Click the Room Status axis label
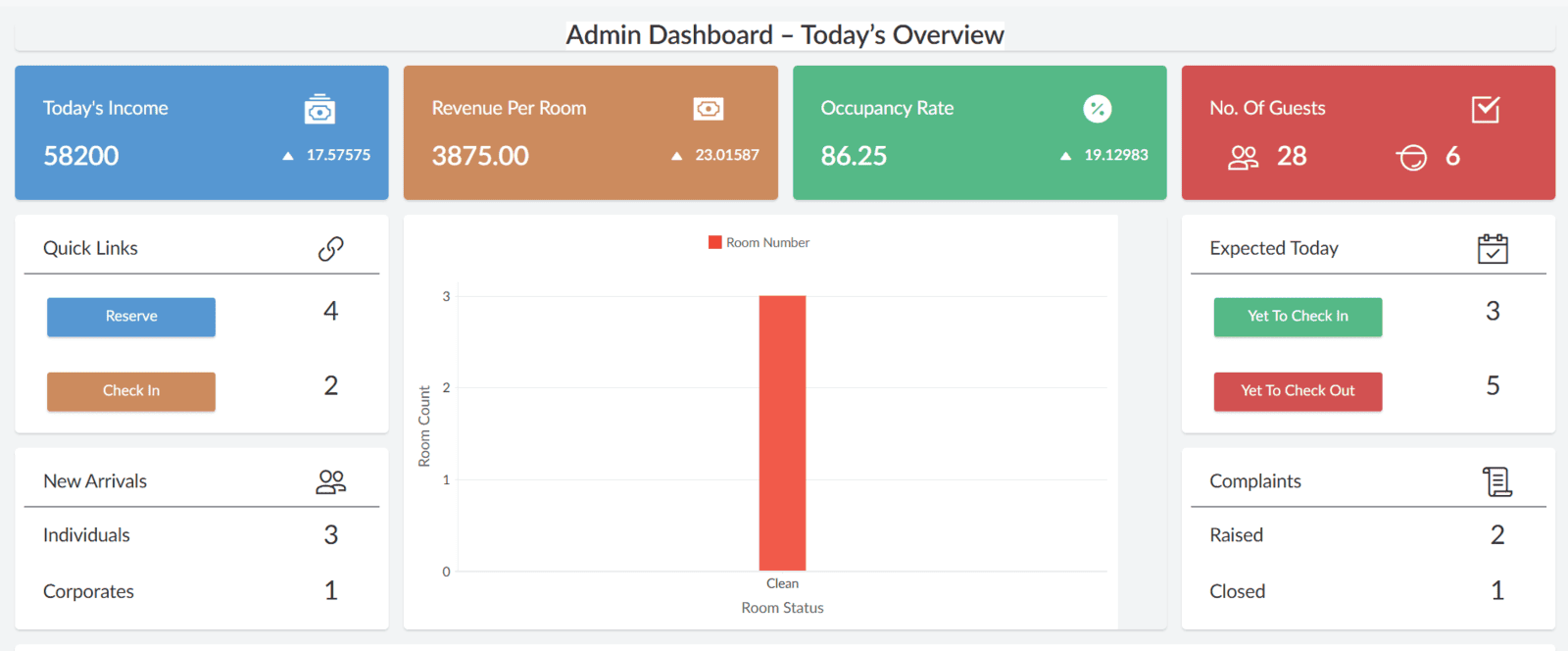The height and width of the screenshot is (651, 1568). point(782,608)
